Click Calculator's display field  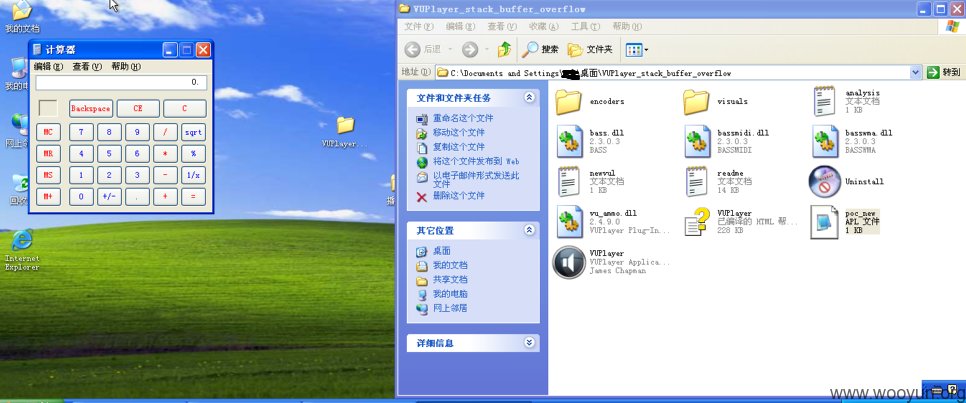point(121,83)
